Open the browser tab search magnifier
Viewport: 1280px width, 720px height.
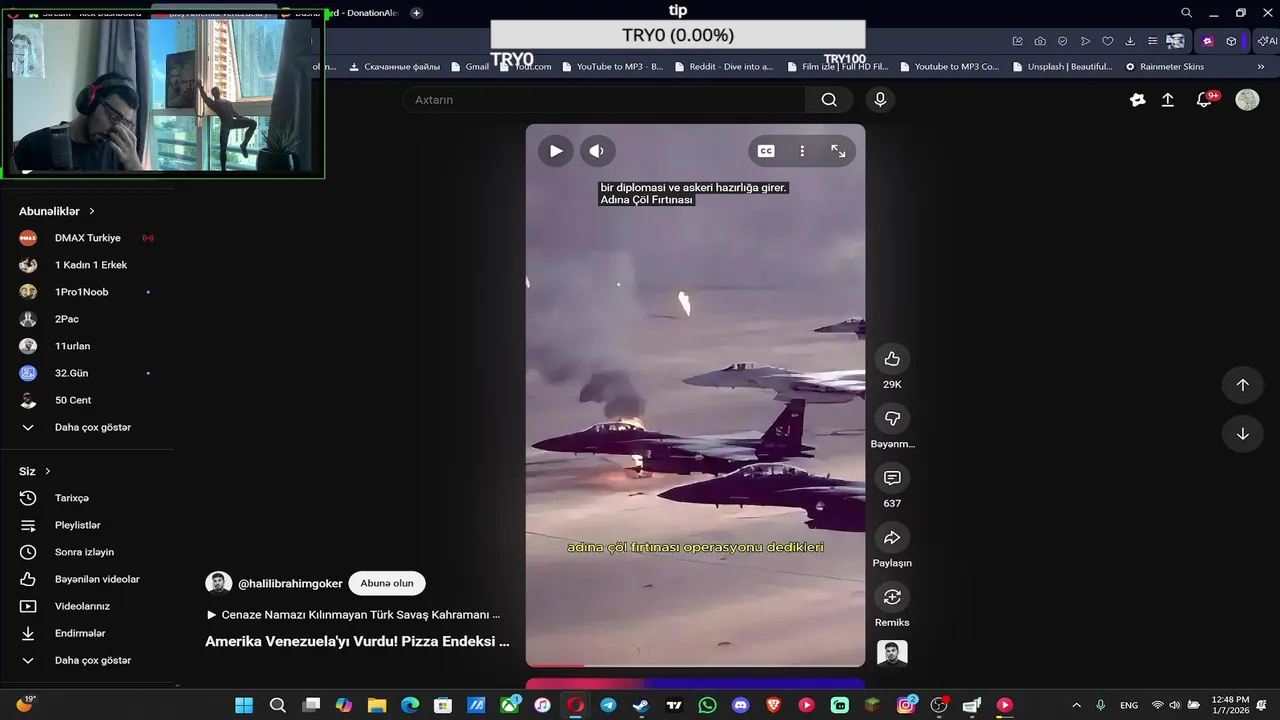coord(1186,13)
